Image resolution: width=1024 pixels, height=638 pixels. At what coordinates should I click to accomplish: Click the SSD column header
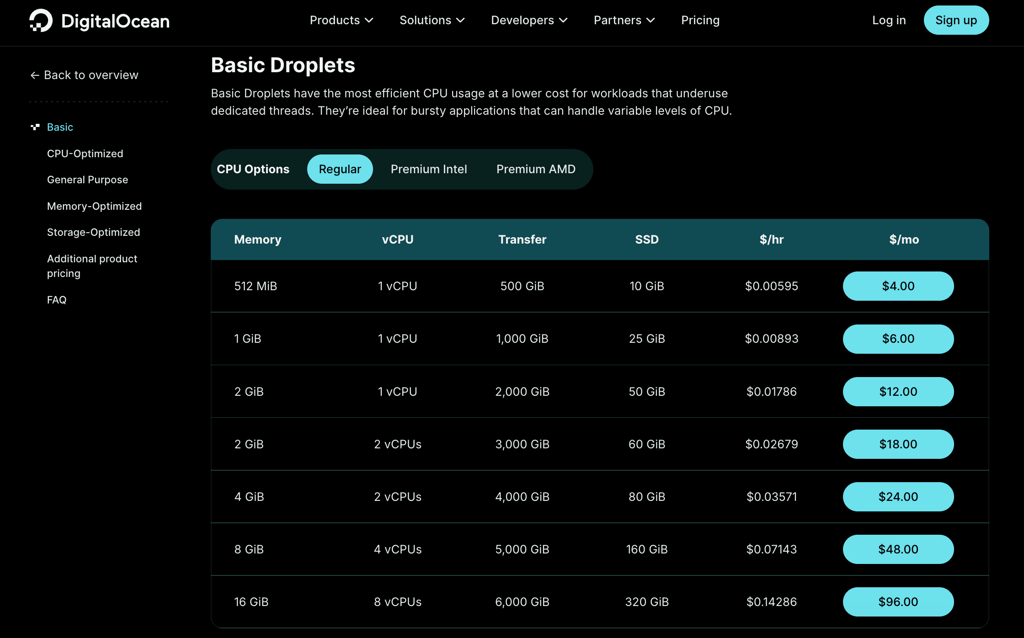647,240
